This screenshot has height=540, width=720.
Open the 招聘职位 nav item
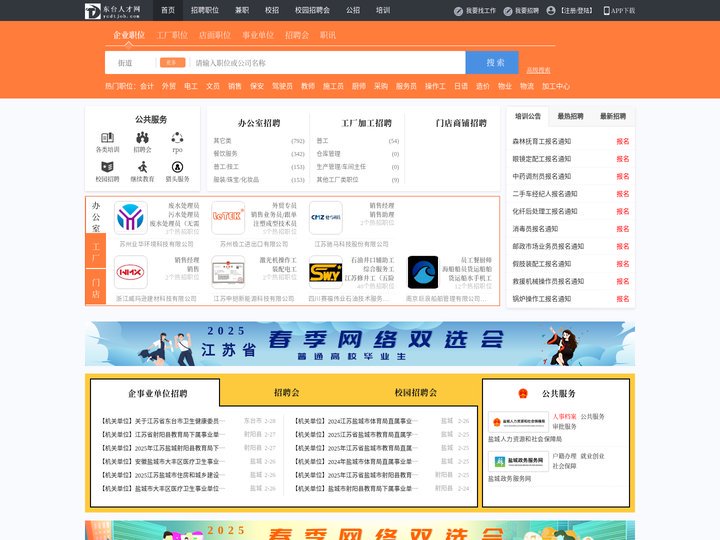click(205, 10)
